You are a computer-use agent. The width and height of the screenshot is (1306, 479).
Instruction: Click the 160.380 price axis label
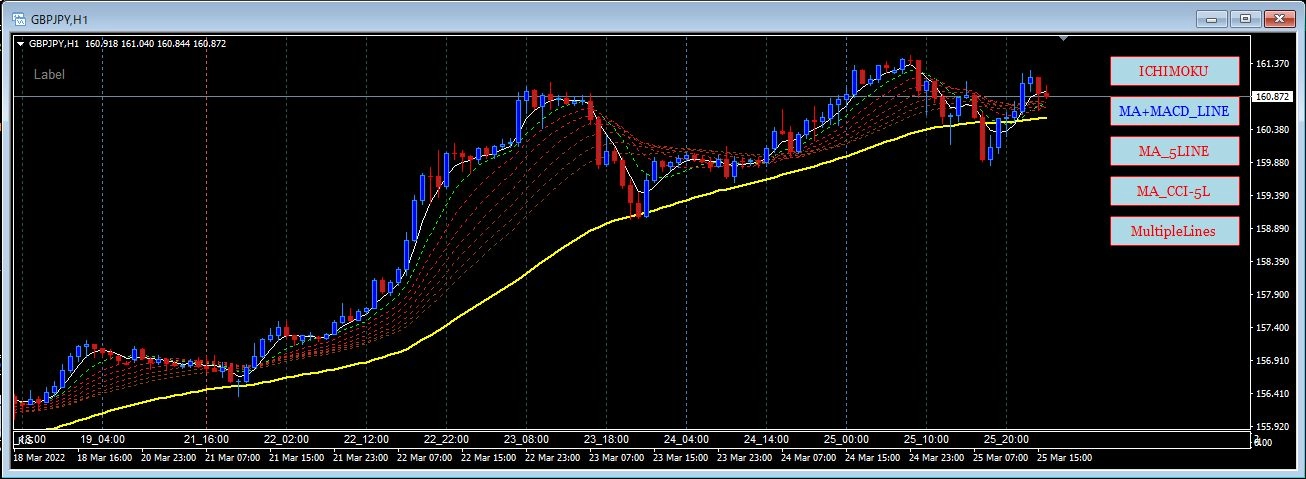(x=1271, y=129)
